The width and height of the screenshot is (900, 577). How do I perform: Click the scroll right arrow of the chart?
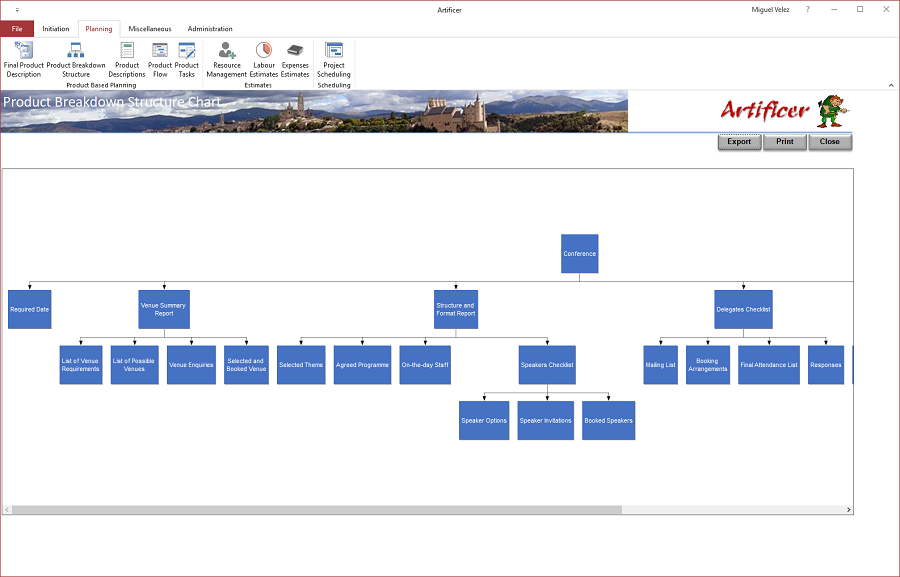tap(848, 510)
